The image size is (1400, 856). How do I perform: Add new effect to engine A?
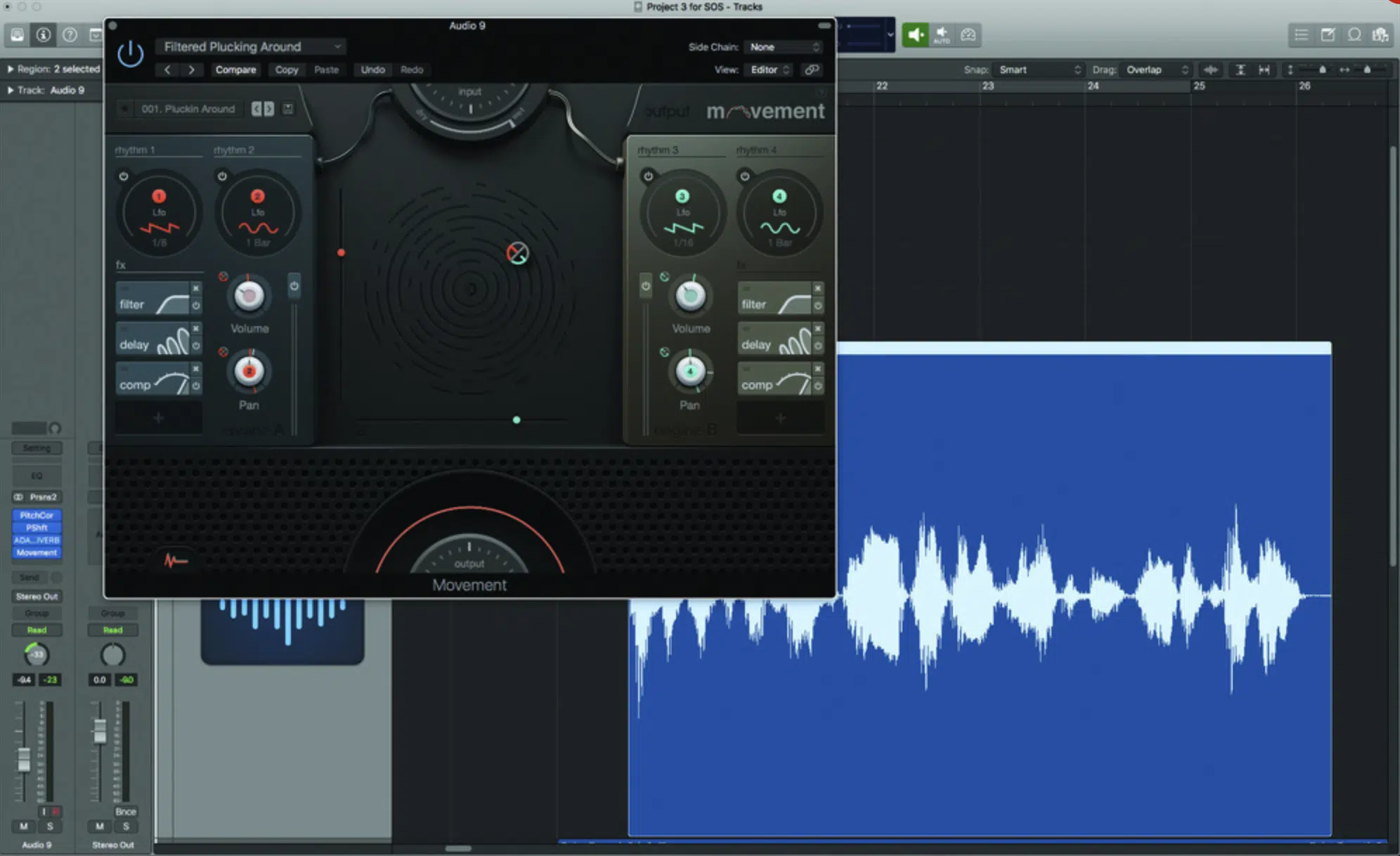coord(158,417)
